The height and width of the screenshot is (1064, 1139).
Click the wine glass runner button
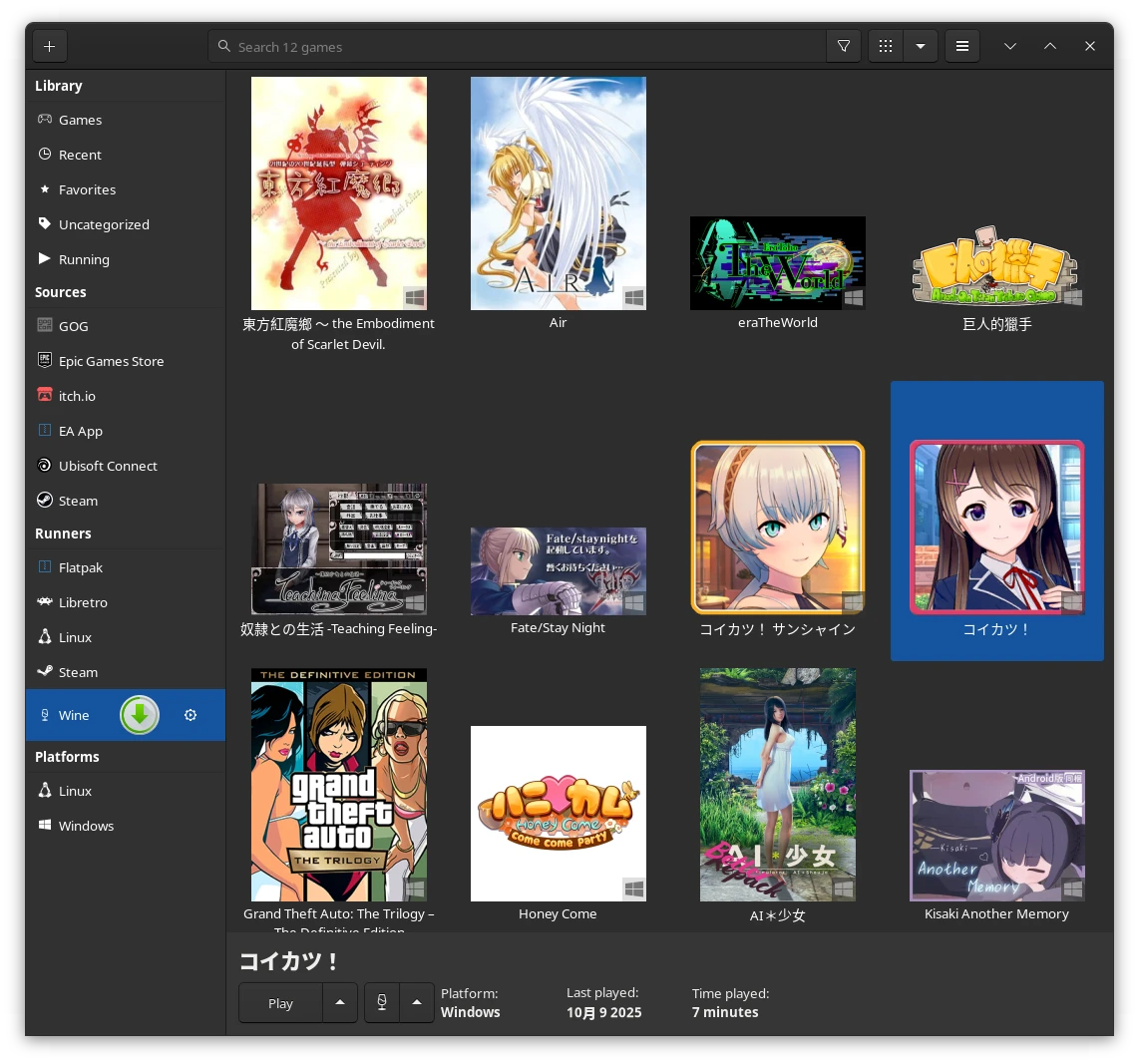[x=382, y=1002]
